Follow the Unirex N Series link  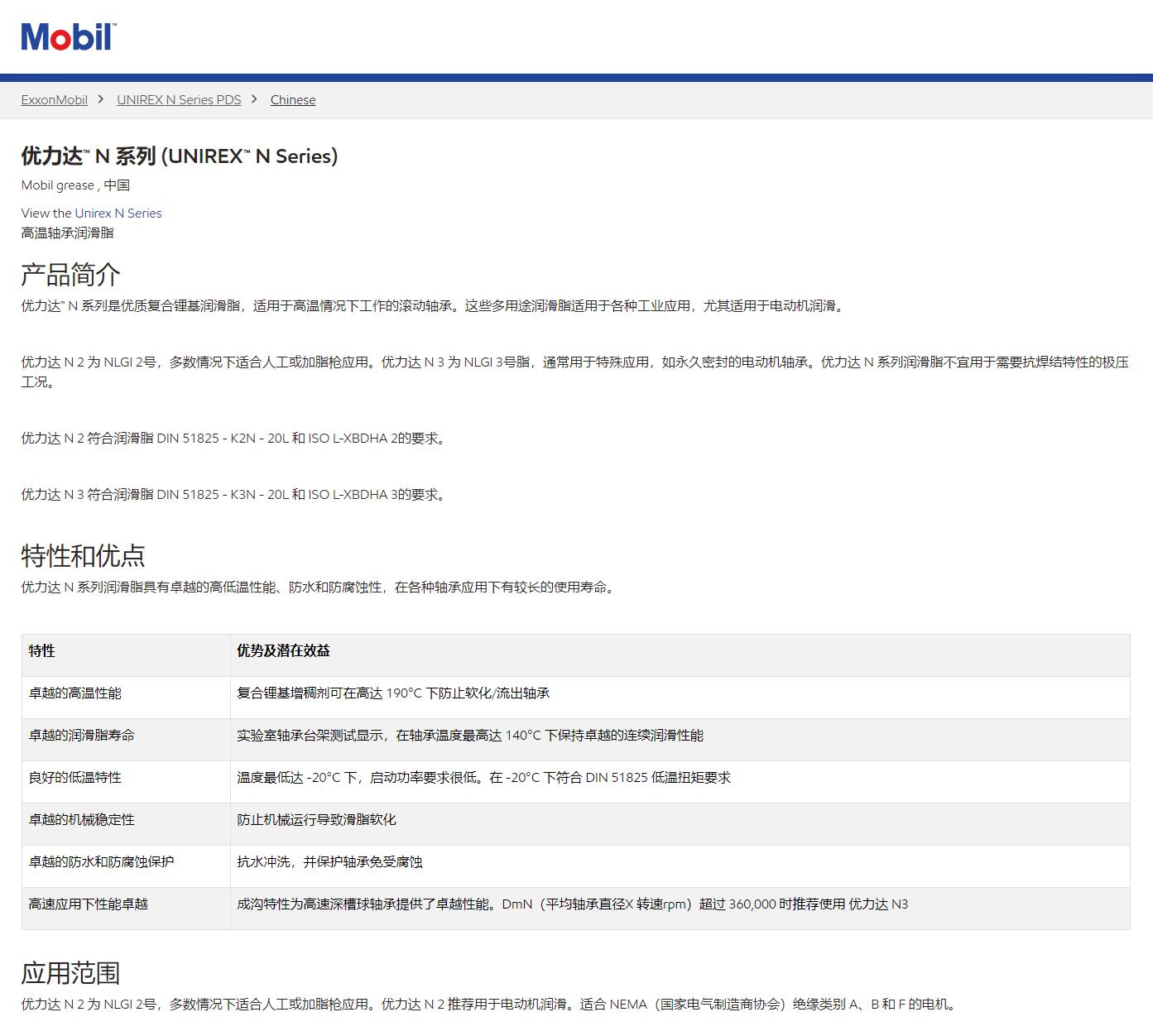point(118,213)
